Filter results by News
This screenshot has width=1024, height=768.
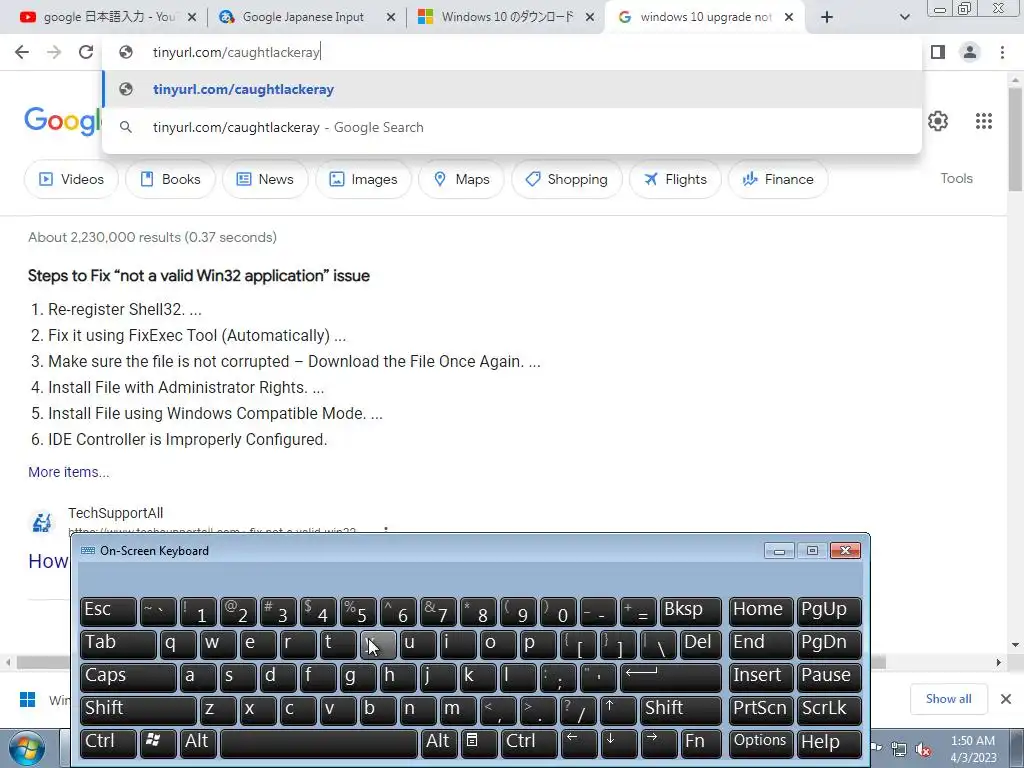point(265,179)
